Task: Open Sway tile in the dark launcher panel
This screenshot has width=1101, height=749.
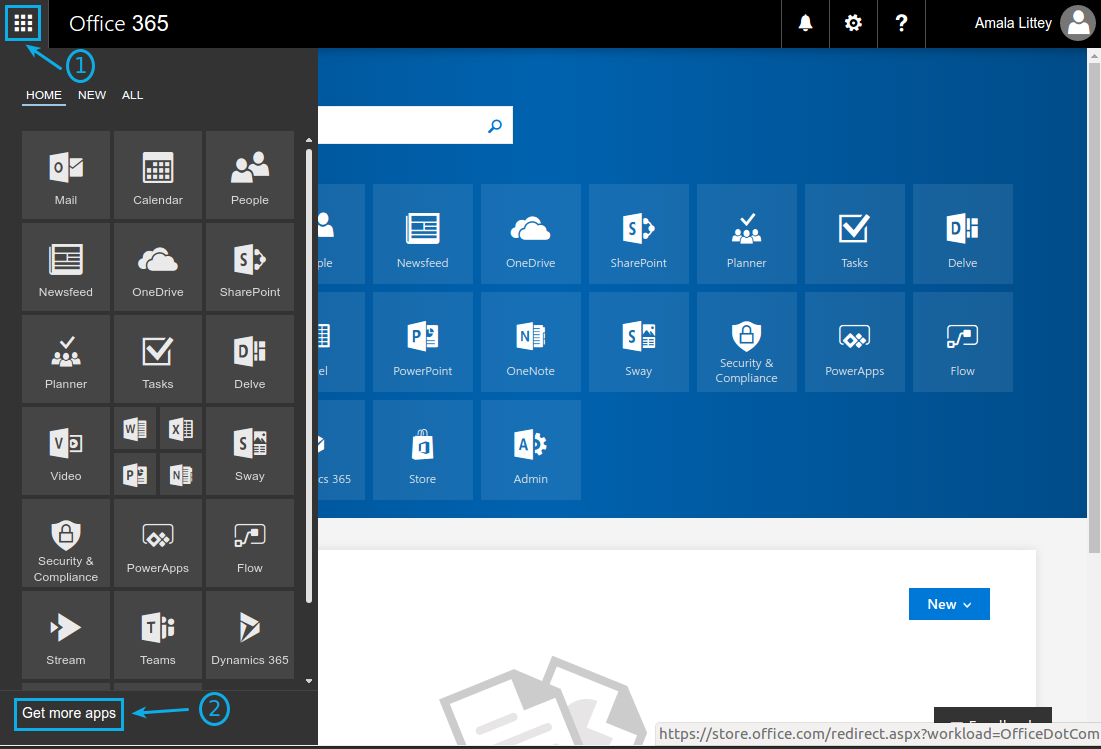Action: [x=250, y=451]
